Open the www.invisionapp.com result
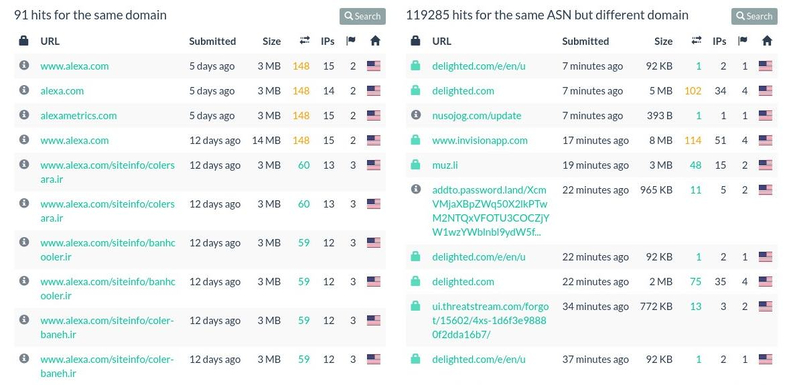The image size is (789, 385). click(480, 140)
